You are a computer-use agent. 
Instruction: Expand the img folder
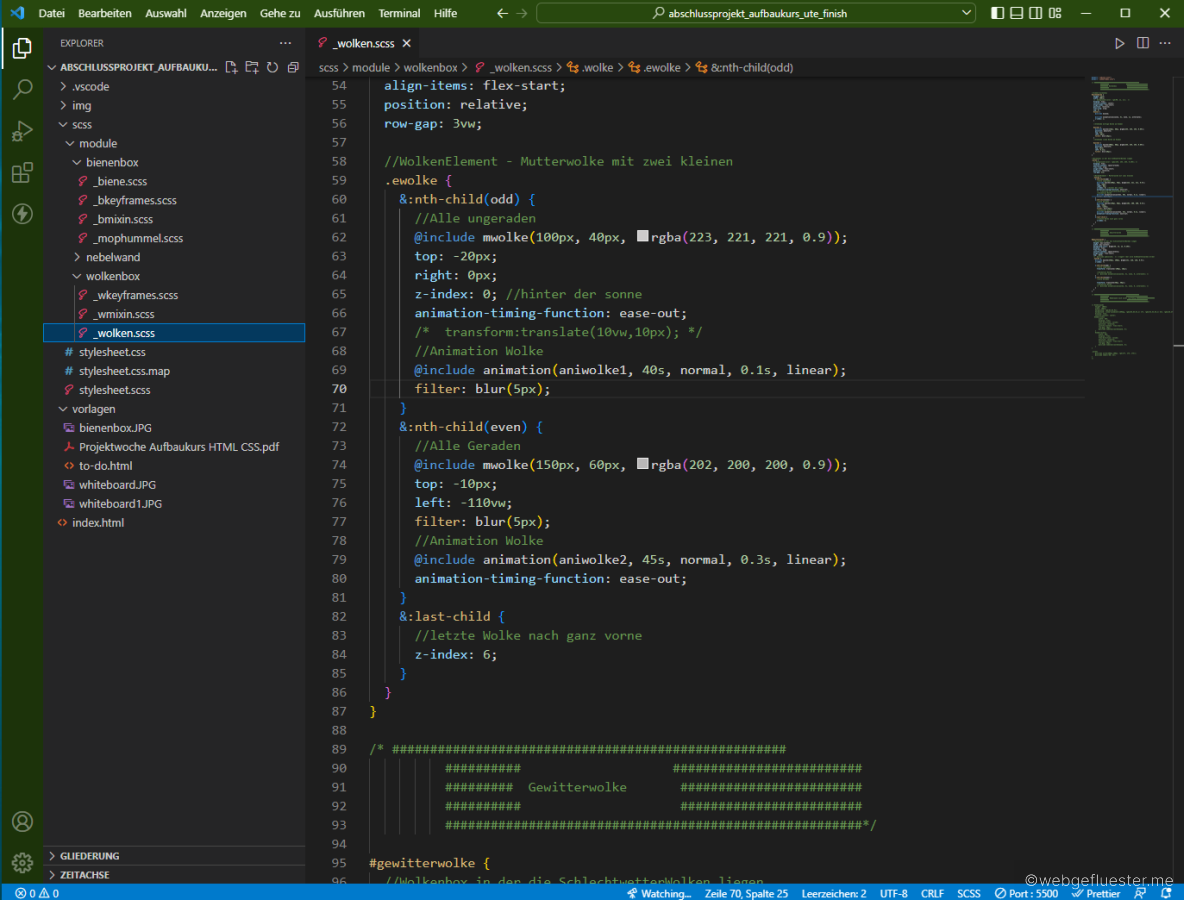(x=81, y=105)
